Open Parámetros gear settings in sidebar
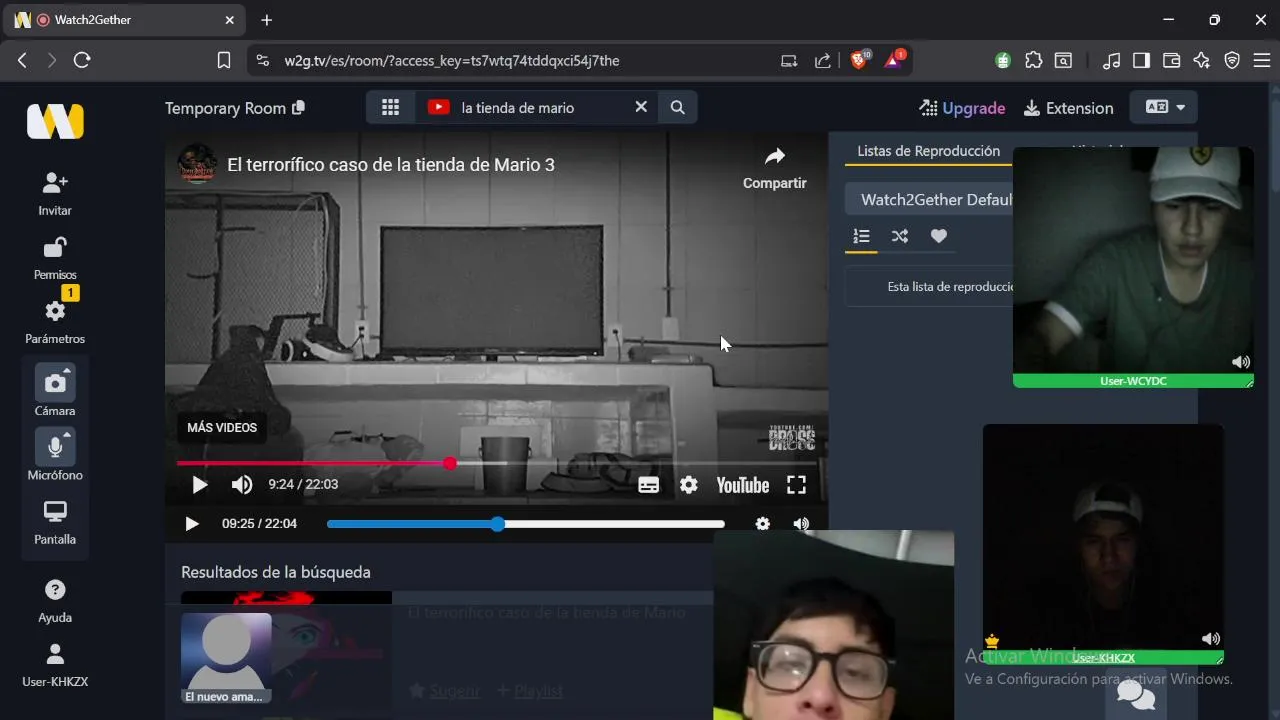The image size is (1280, 720). pyautogui.click(x=55, y=311)
